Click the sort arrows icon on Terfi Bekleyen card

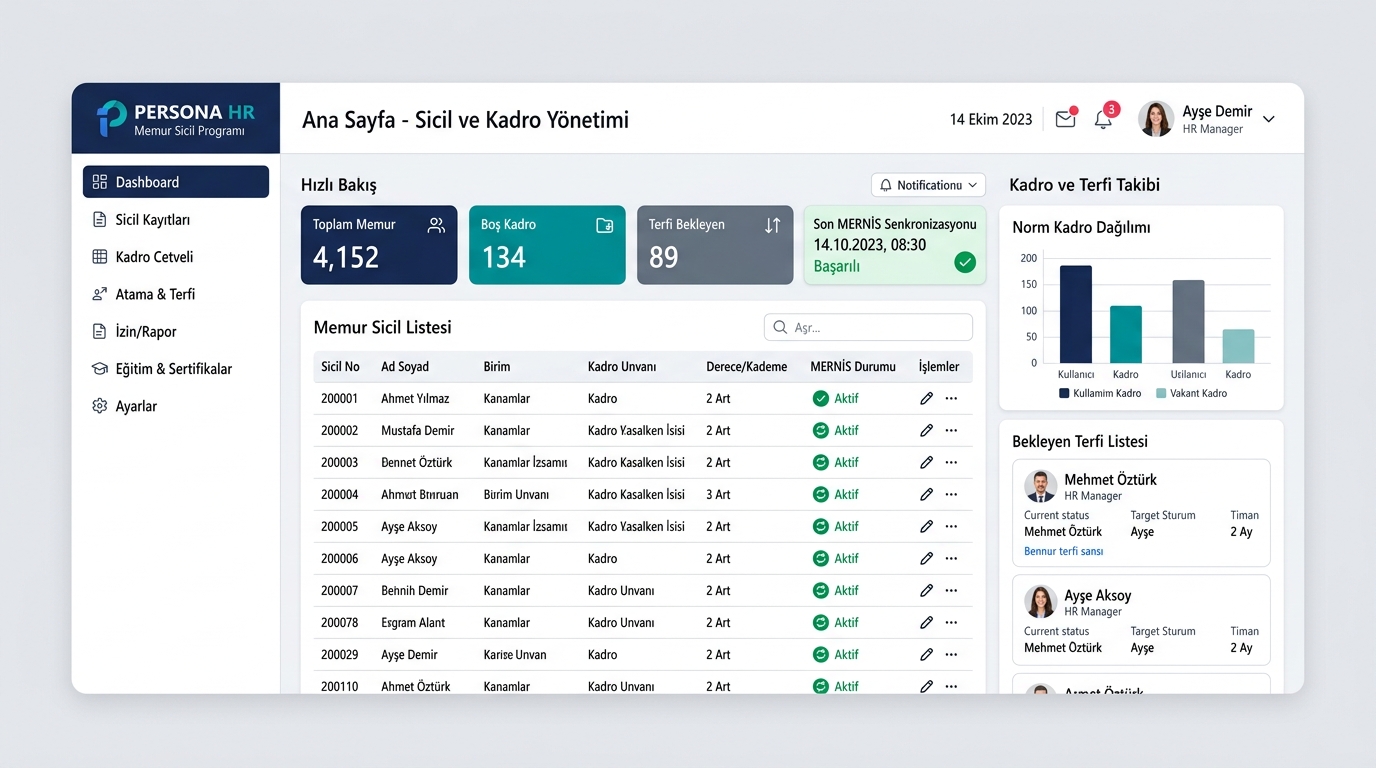click(772, 225)
